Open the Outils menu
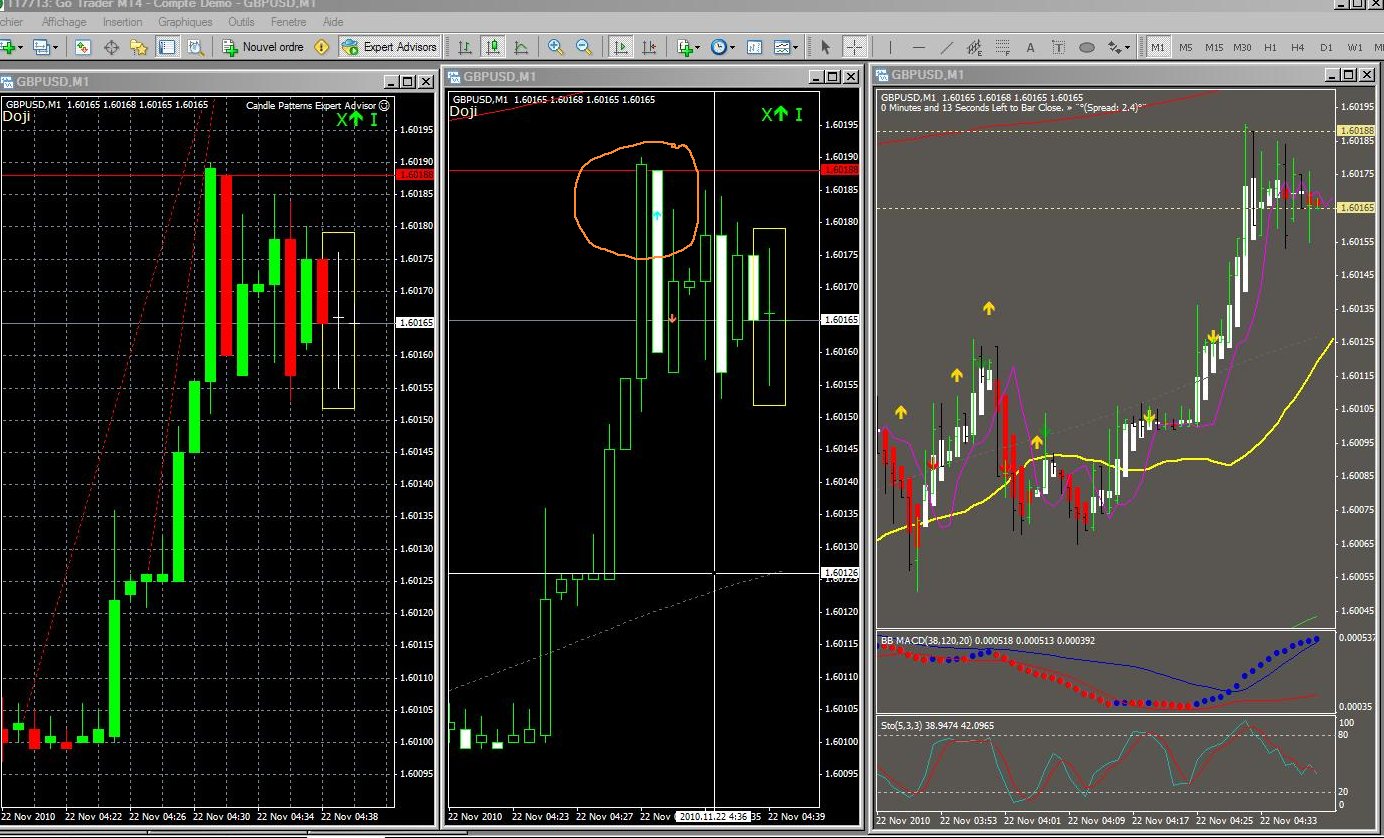 click(241, 21)
